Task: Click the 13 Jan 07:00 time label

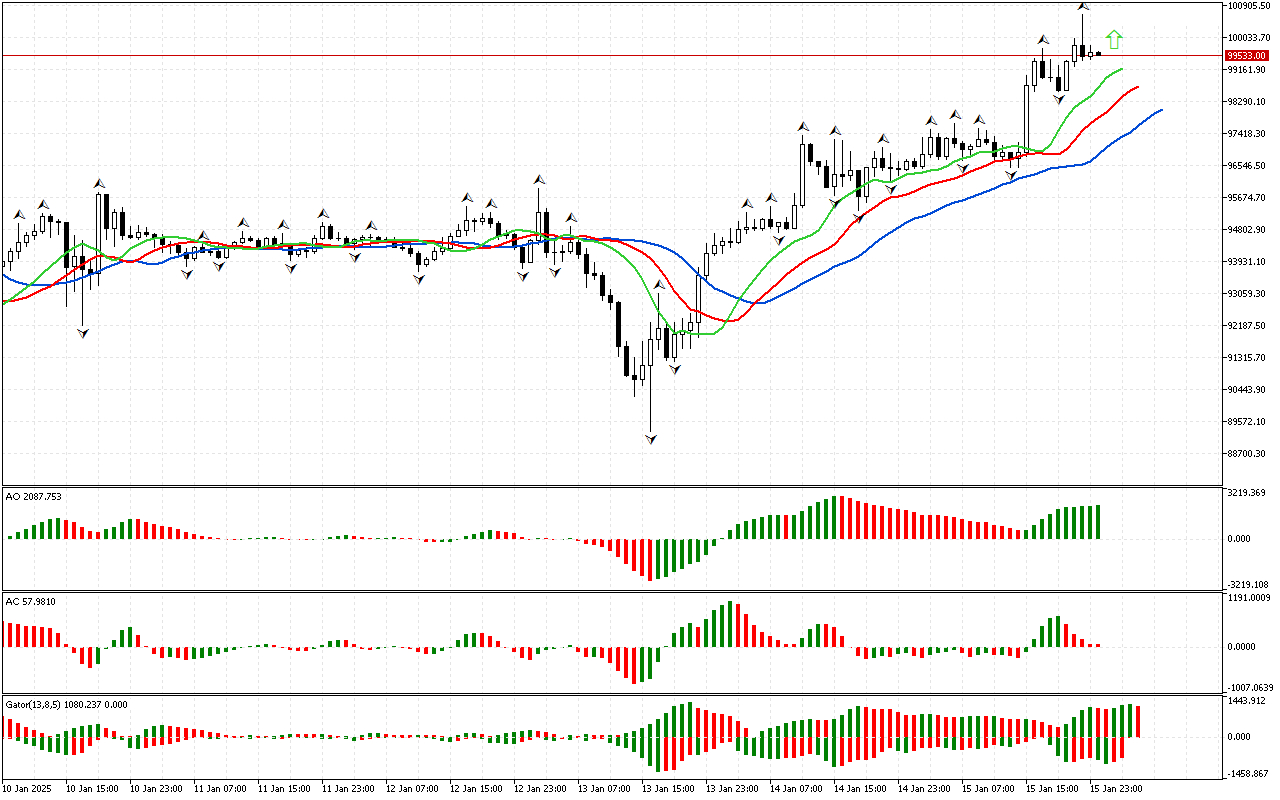Action: 603,789
